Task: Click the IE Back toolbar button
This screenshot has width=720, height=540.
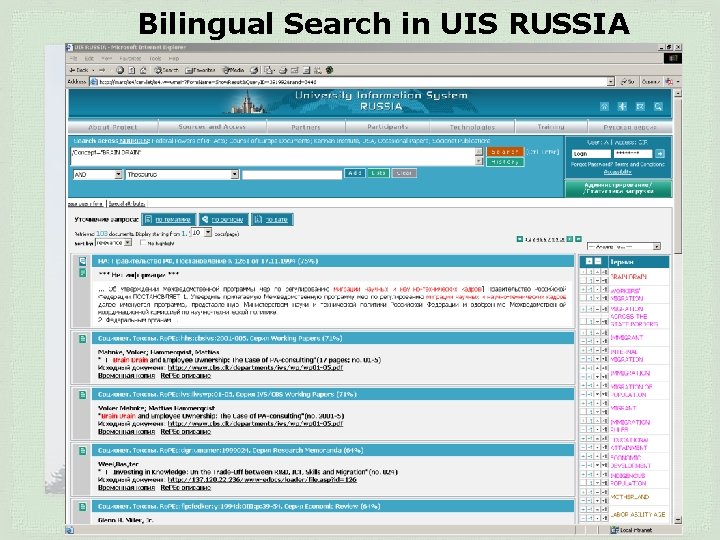Action: 79,70
